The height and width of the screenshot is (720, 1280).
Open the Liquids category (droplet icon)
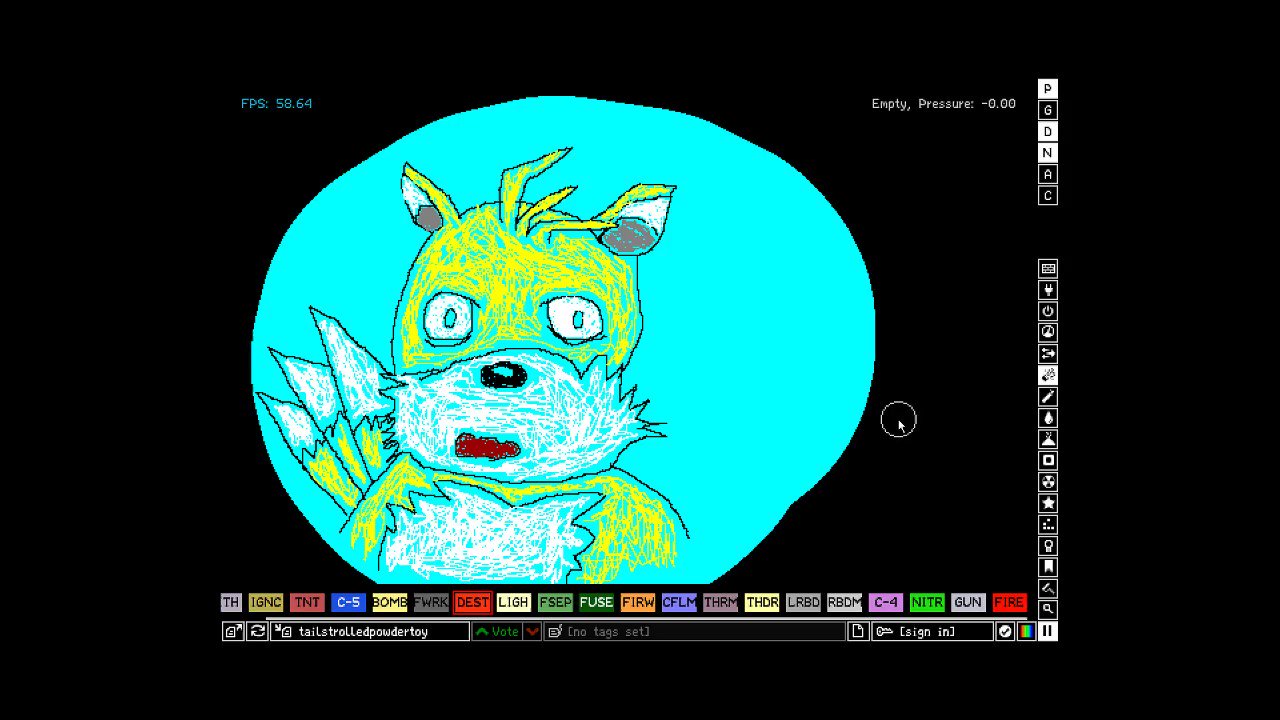pyautogui.click(x=1048, y=418)
